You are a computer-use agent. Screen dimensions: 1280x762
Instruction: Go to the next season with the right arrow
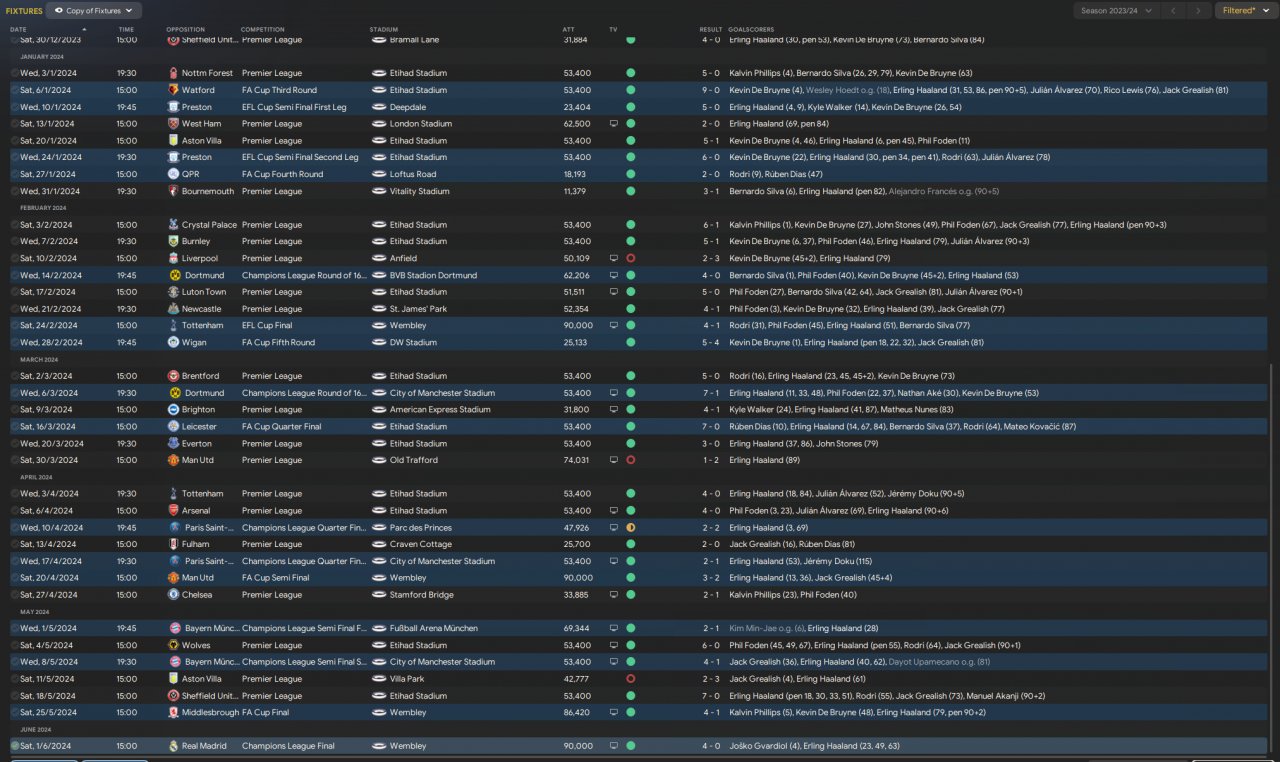point(1198,11)
